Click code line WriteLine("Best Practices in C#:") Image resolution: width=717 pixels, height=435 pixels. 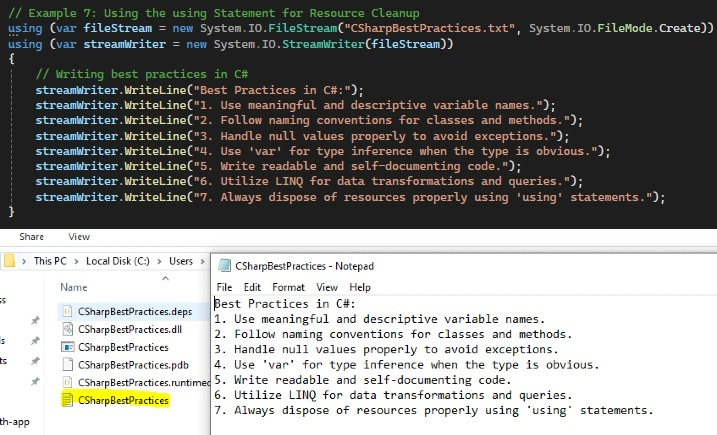(x=199, y=90)
